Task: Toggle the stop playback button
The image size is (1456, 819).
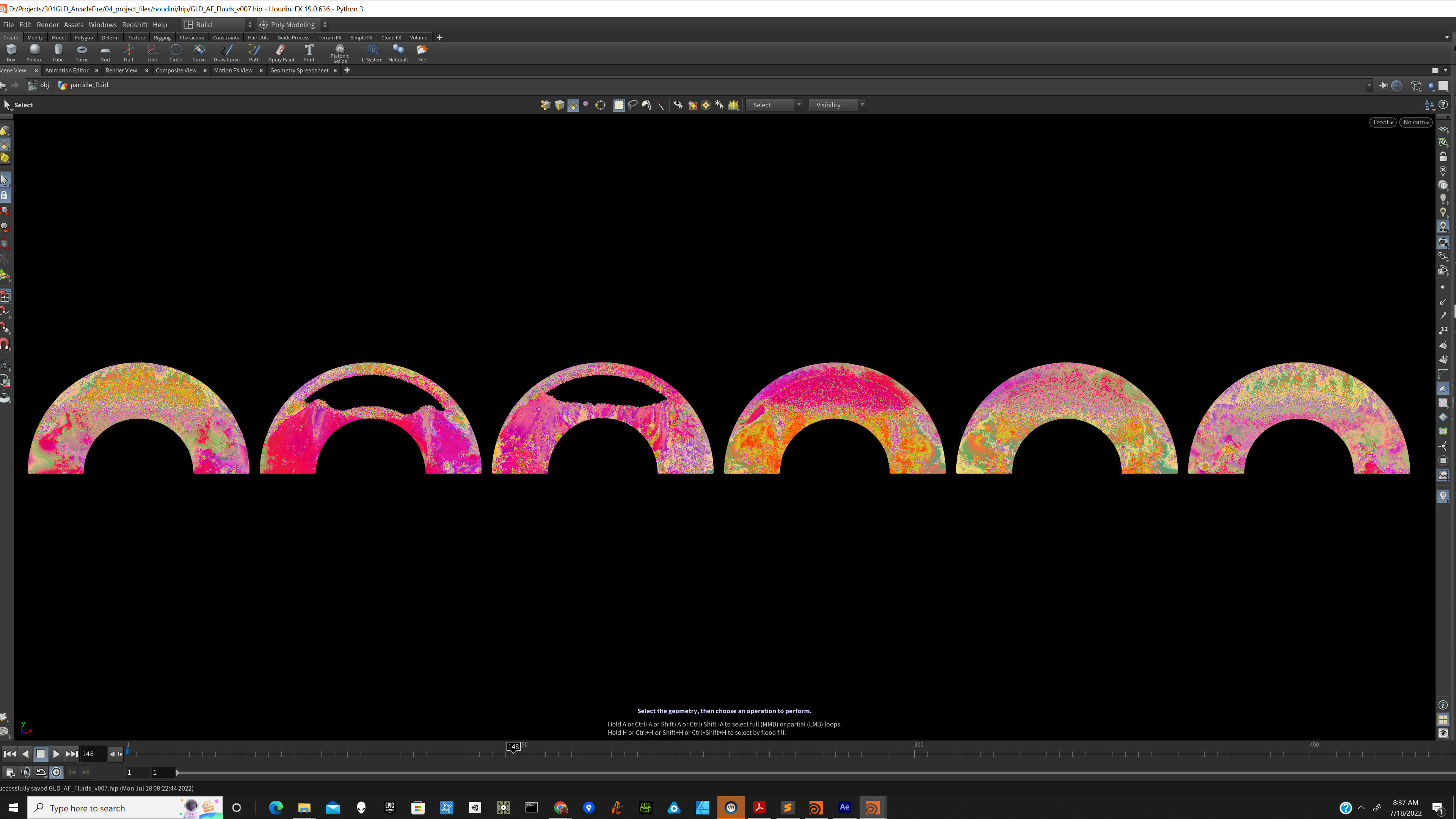Action: point(41,753)
